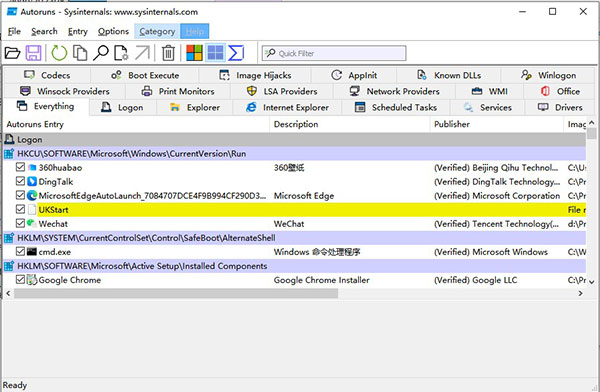Click the file properties toolbar icon
Screen dimensions: 600x392
pos(121,53)
